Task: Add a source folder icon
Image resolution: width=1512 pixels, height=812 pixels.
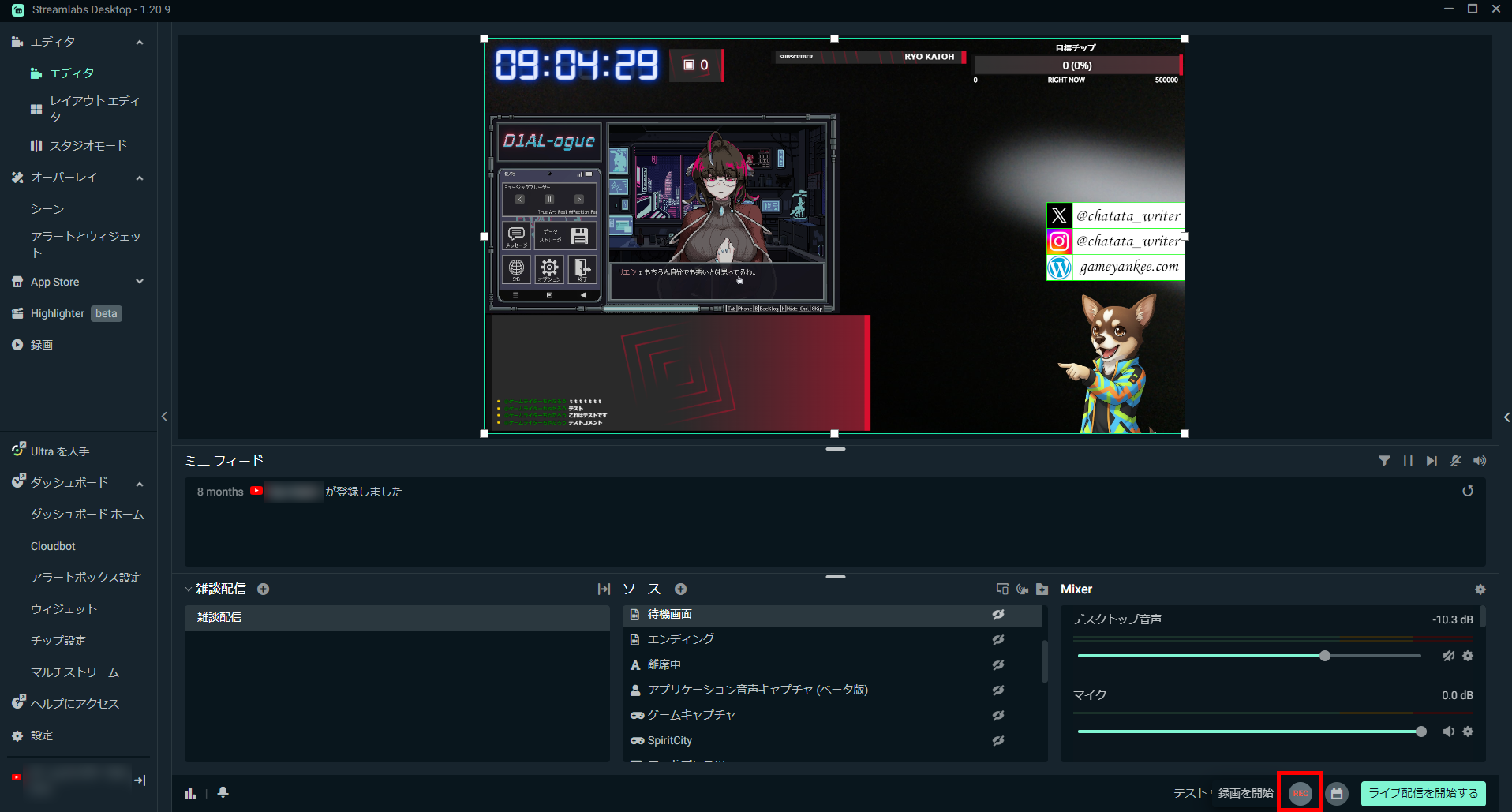Action: click(1042, 589)
